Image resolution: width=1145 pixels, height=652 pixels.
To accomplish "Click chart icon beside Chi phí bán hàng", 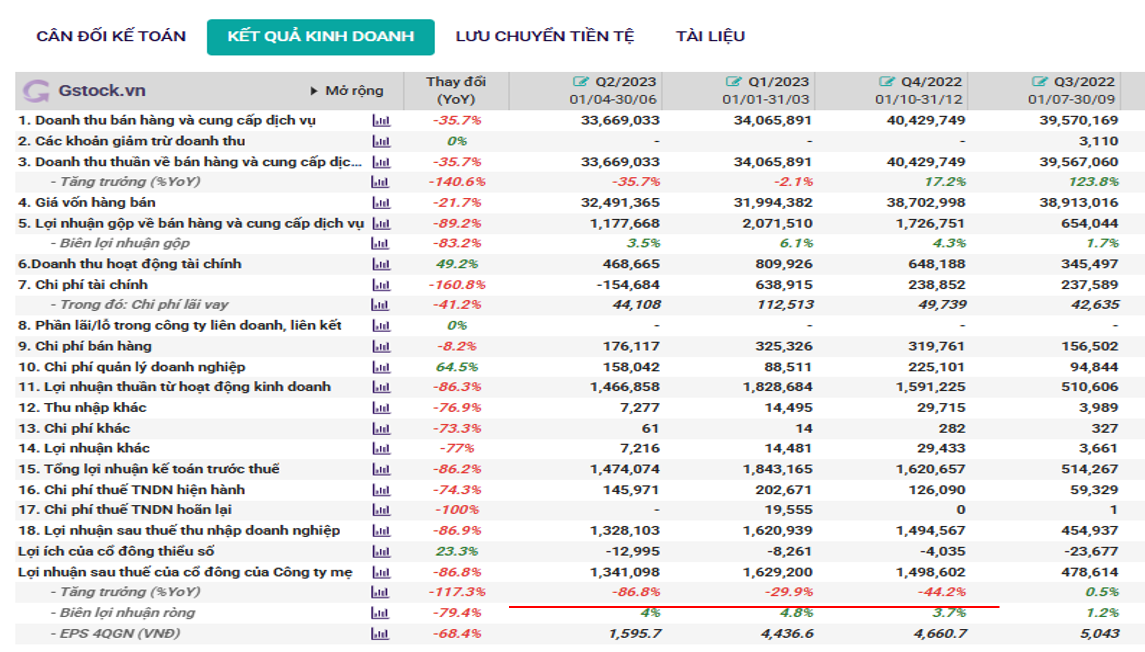I will (x=380, y=346).
